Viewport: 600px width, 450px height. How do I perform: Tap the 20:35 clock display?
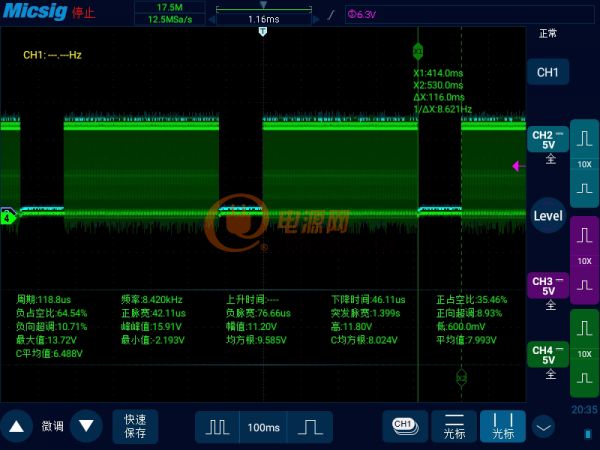point(584,410)
